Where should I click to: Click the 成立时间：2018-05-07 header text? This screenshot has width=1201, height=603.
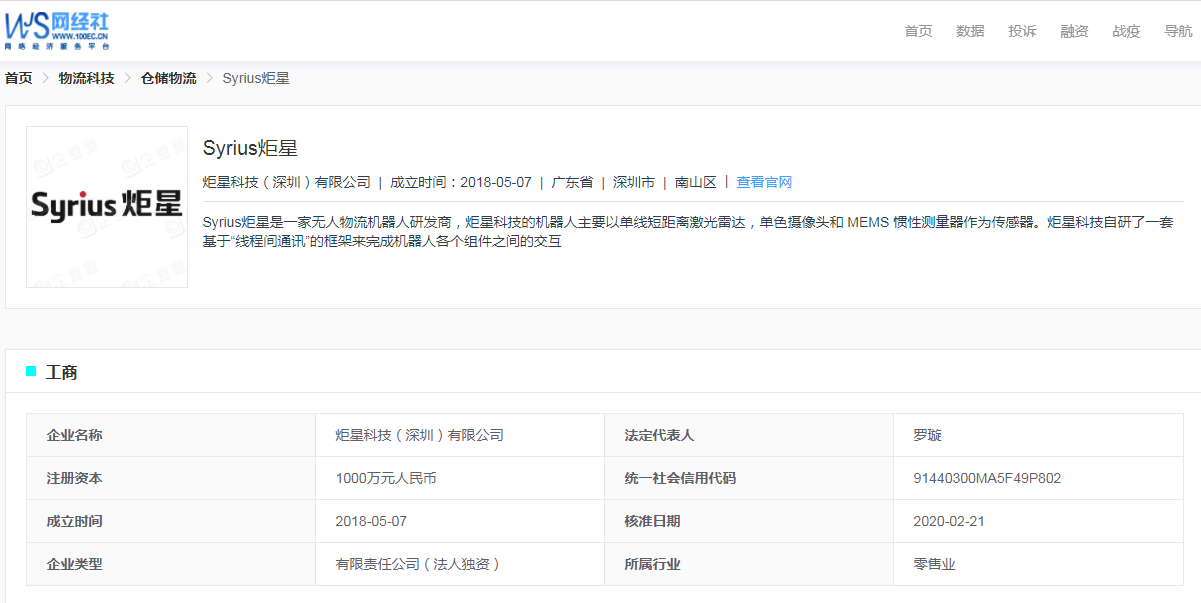(x=460, y=182)
